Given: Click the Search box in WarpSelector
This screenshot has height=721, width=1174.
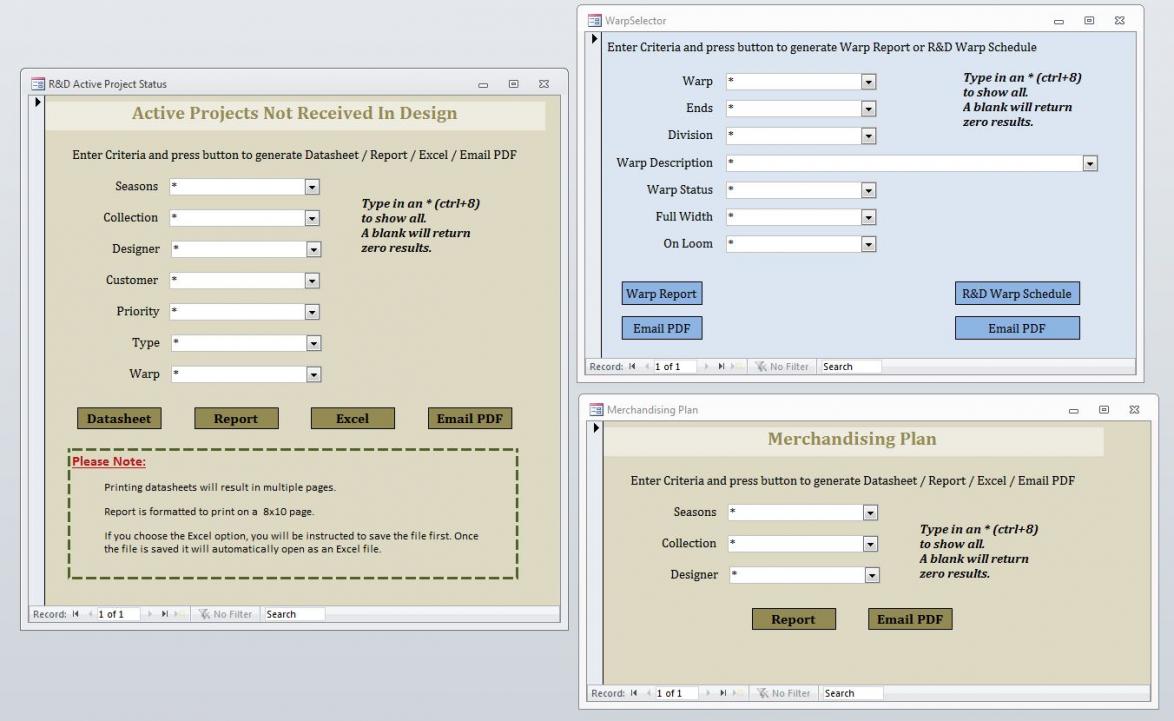Looking at the screenshot, I should click(x=851, y=367).
